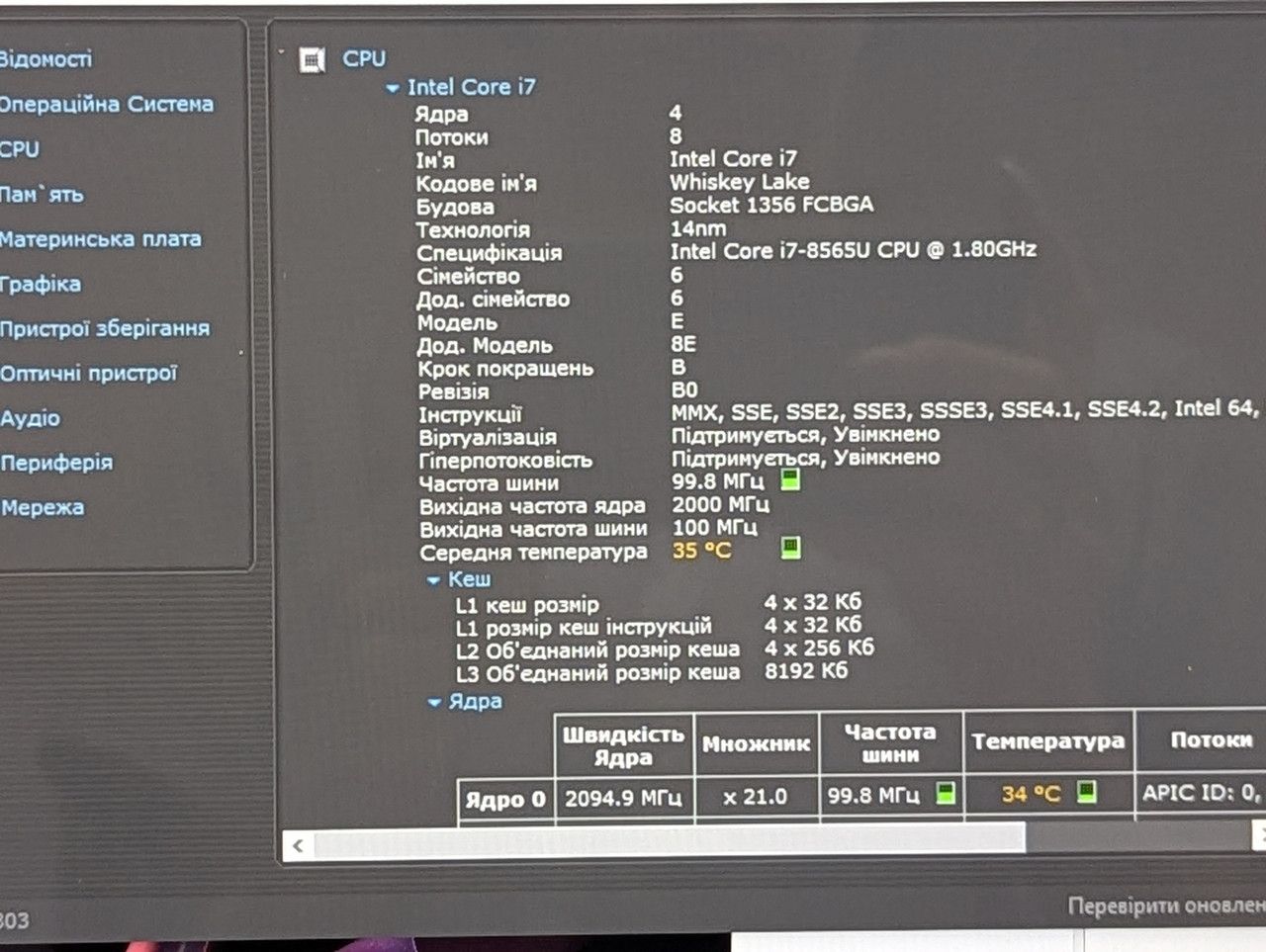Image resolution: width=1266 pixels, height=952 pixels.
Task: Click the Гіперпотоковість label
Action: coord(505,461)
